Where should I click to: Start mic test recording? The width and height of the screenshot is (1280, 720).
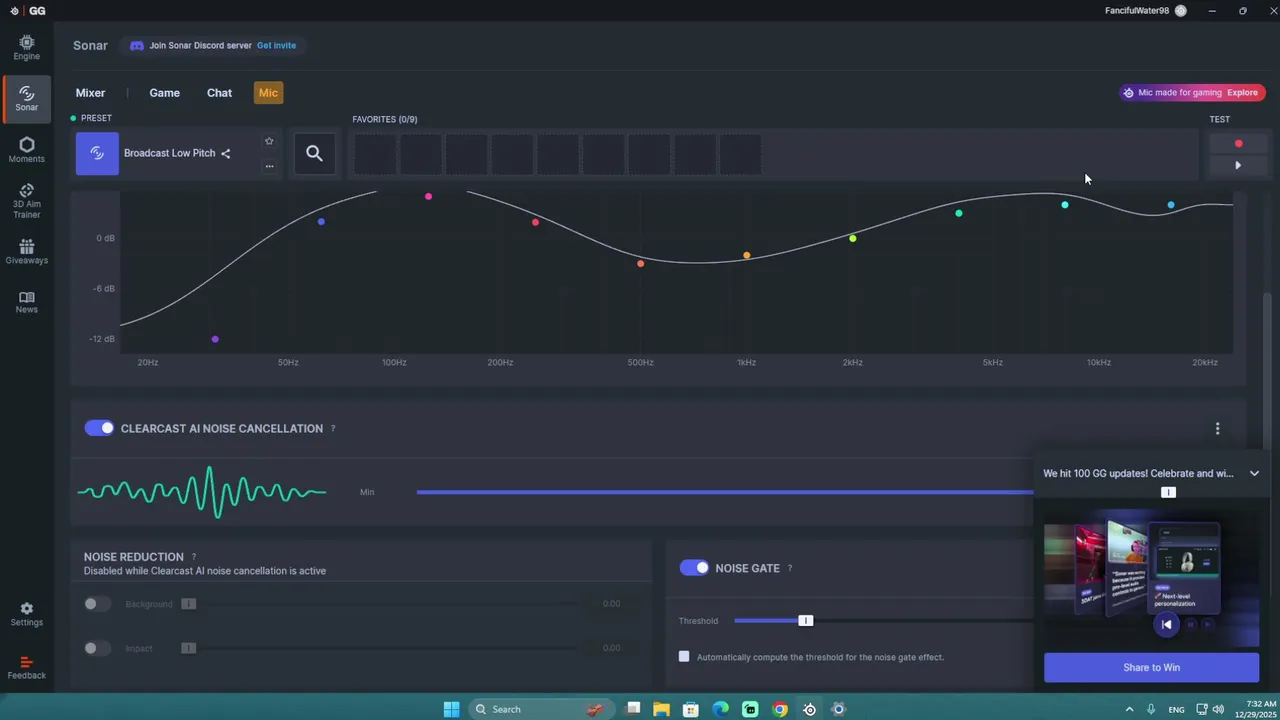(1238, 143)
